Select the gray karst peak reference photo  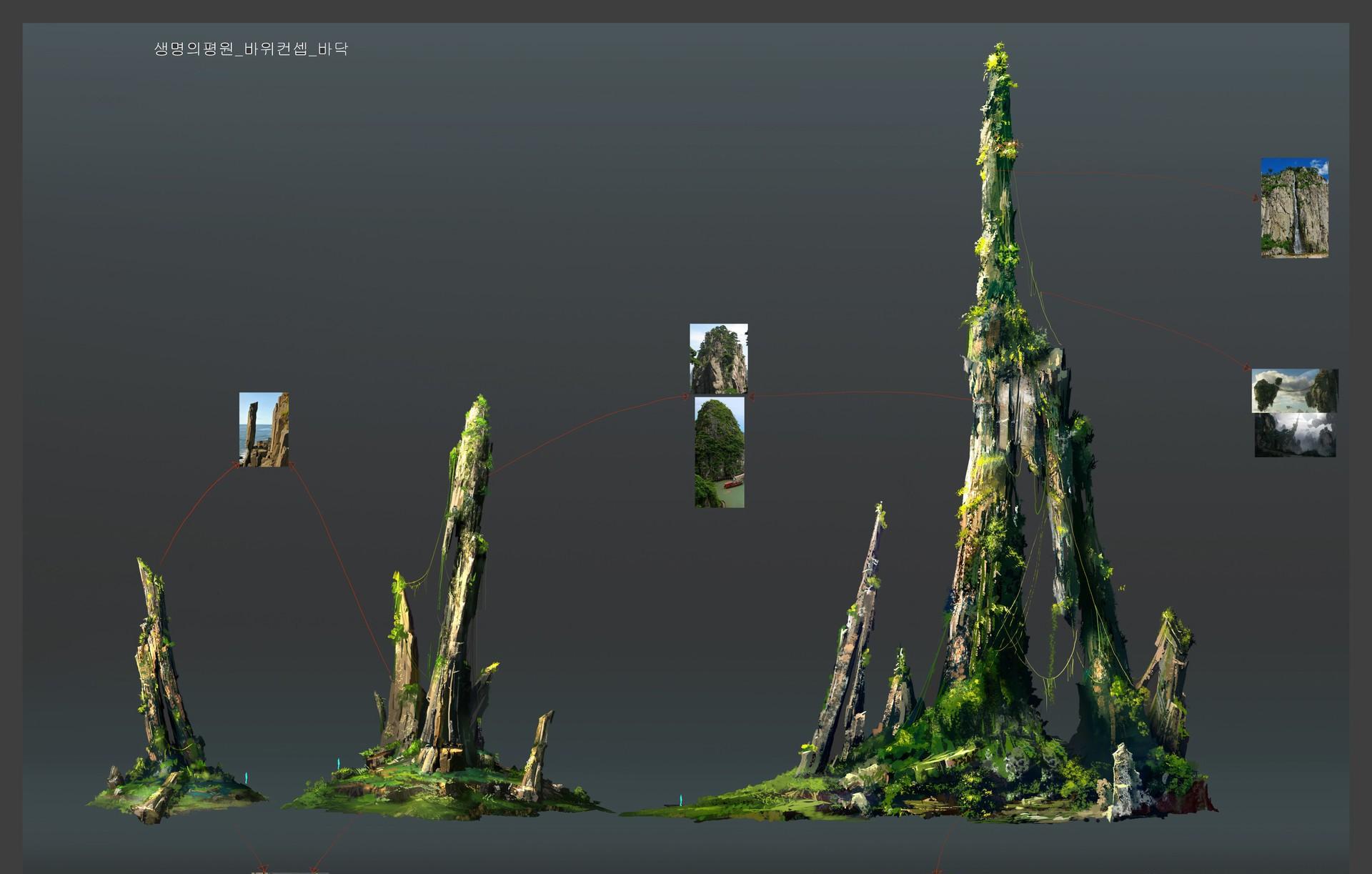pos(718,359)
